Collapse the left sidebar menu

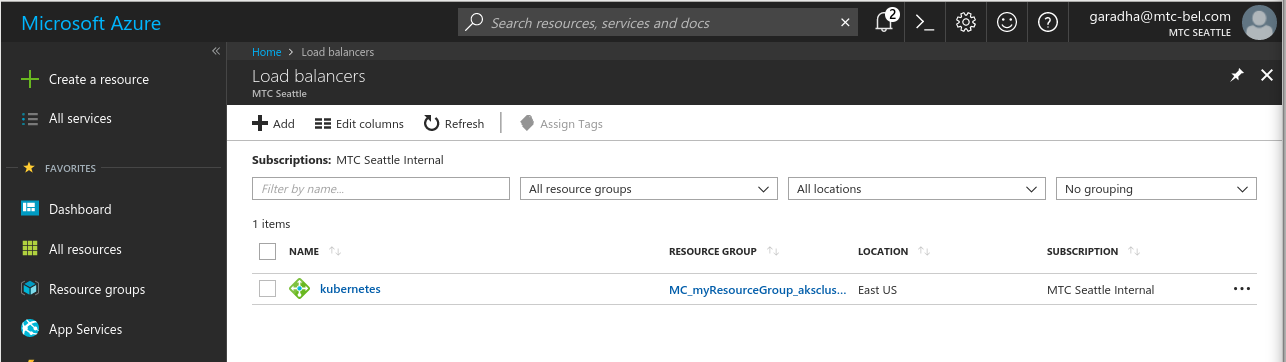(x=216, y=51)
